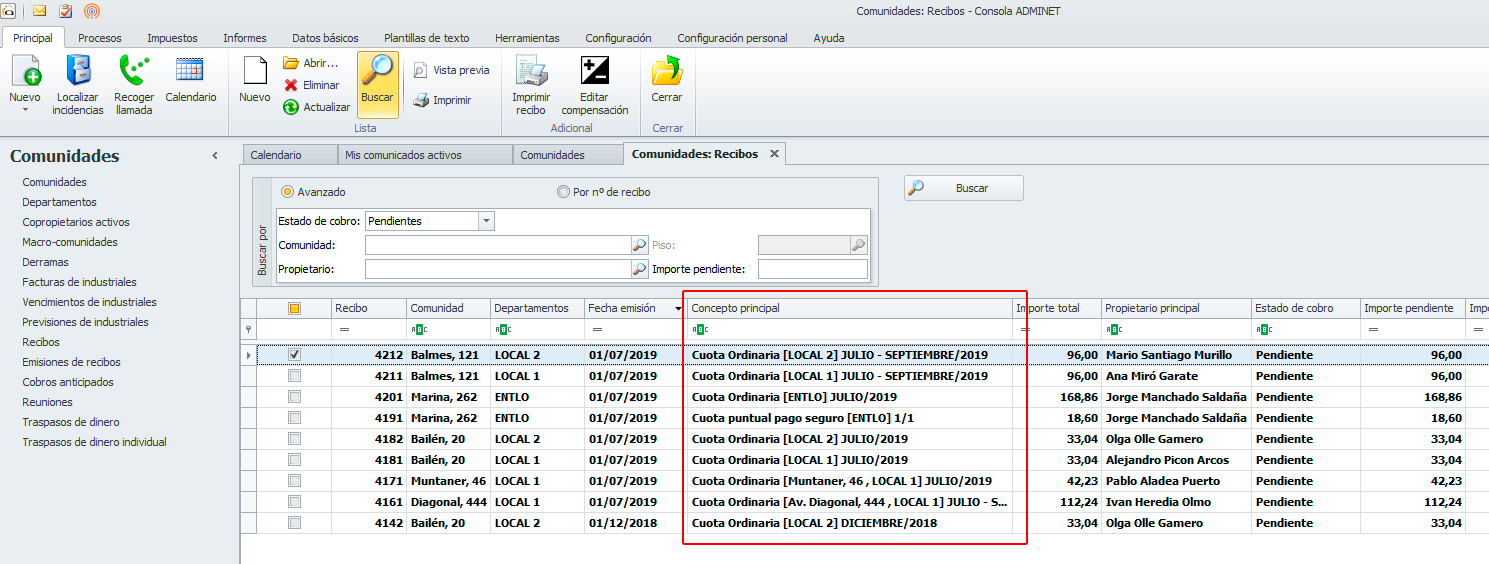This screenshot has width=1489, height=564.
Task: Open Informes ribbon tab
Action: 245,38
